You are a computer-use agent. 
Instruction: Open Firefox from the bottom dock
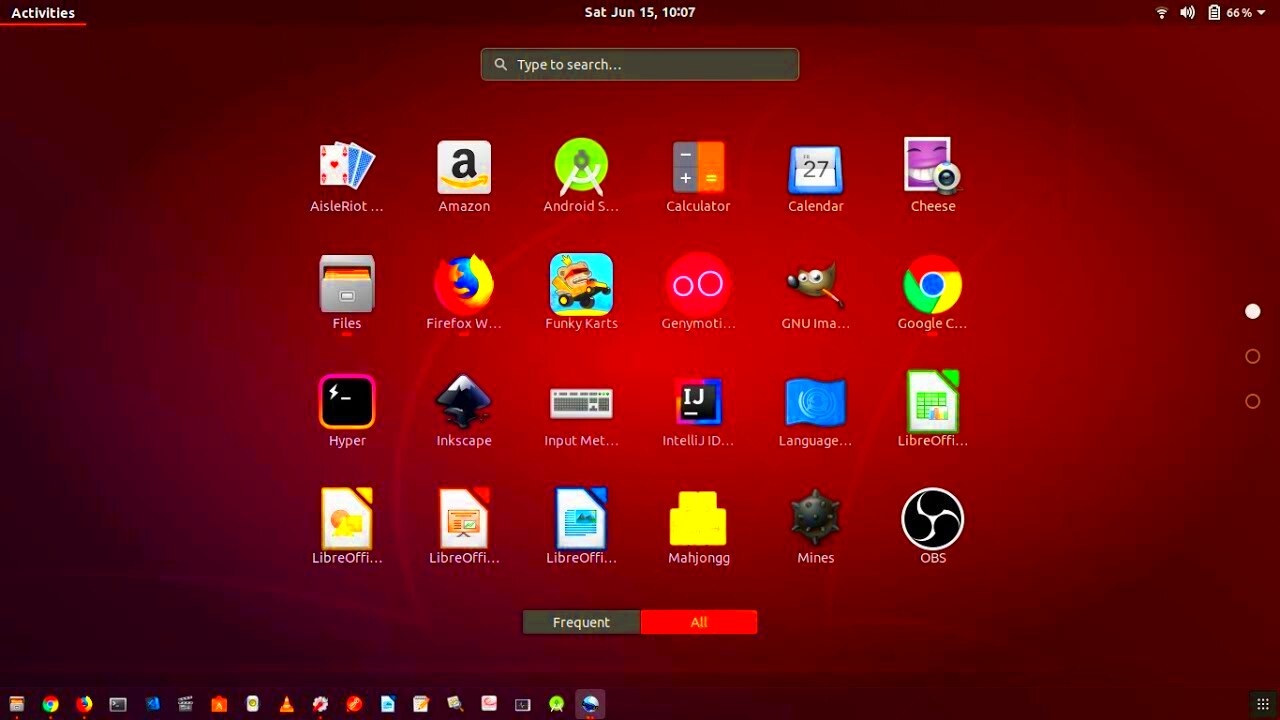(84, 704)
